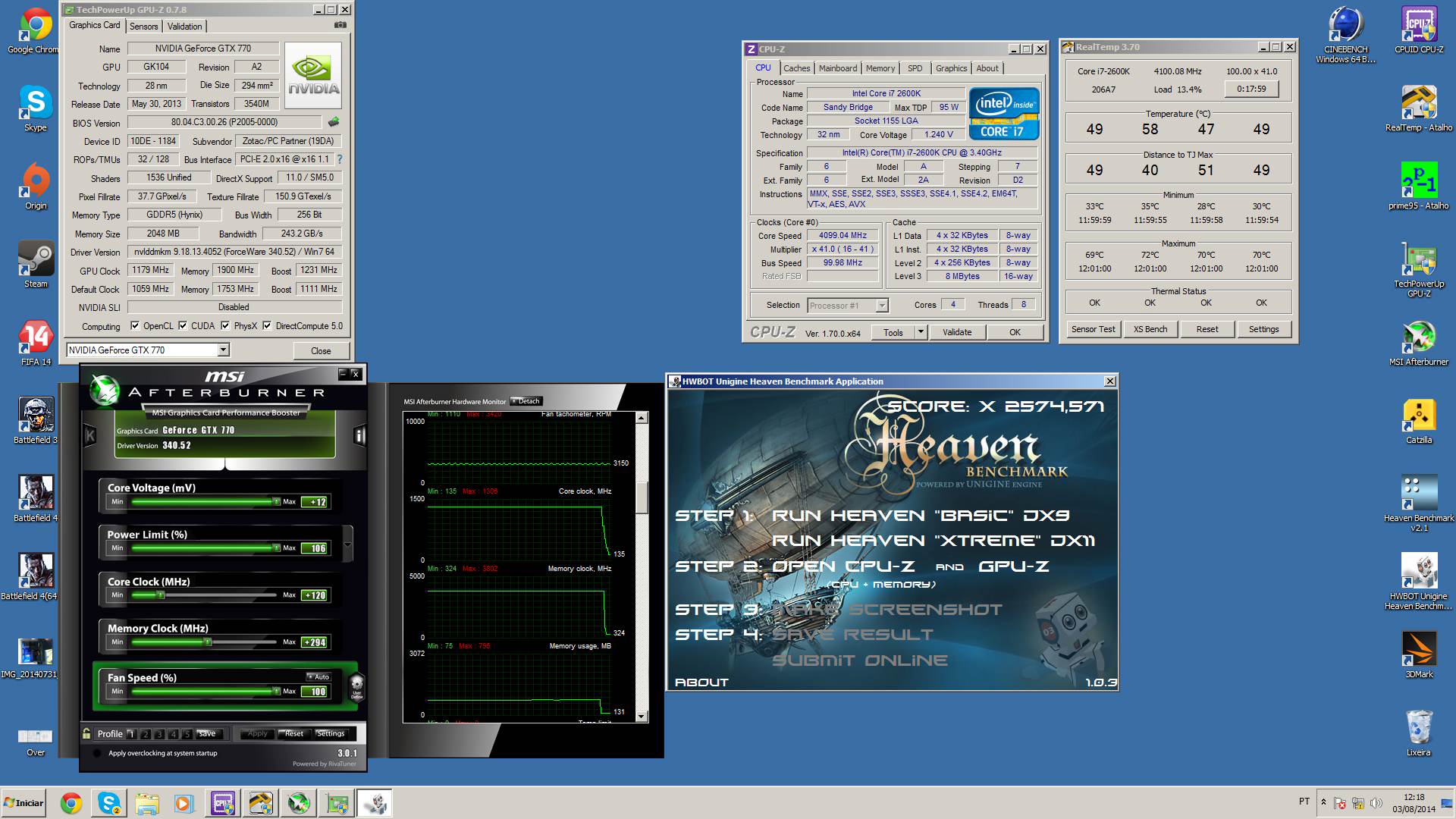Open FIFA 14 desktop shortcut
This screenshot has width=1456, height=819.
tap(36, 344)
